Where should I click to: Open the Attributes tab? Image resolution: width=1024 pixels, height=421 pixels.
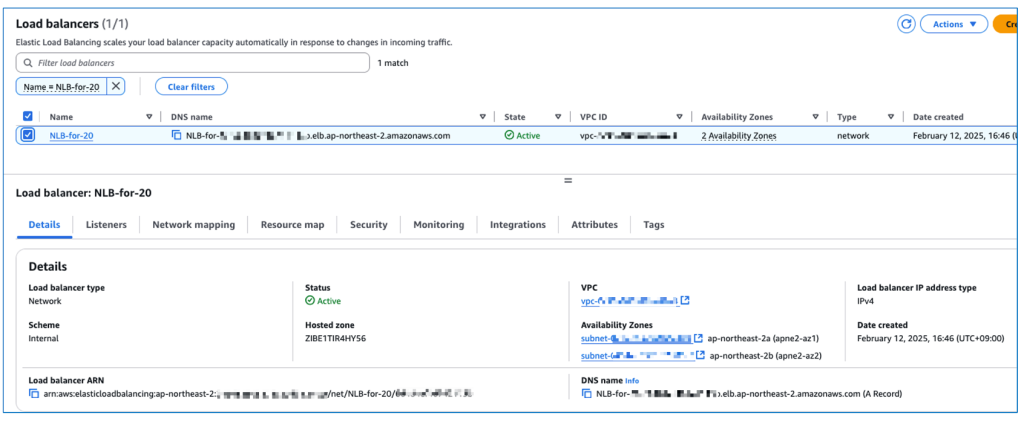tap(594, 225)
